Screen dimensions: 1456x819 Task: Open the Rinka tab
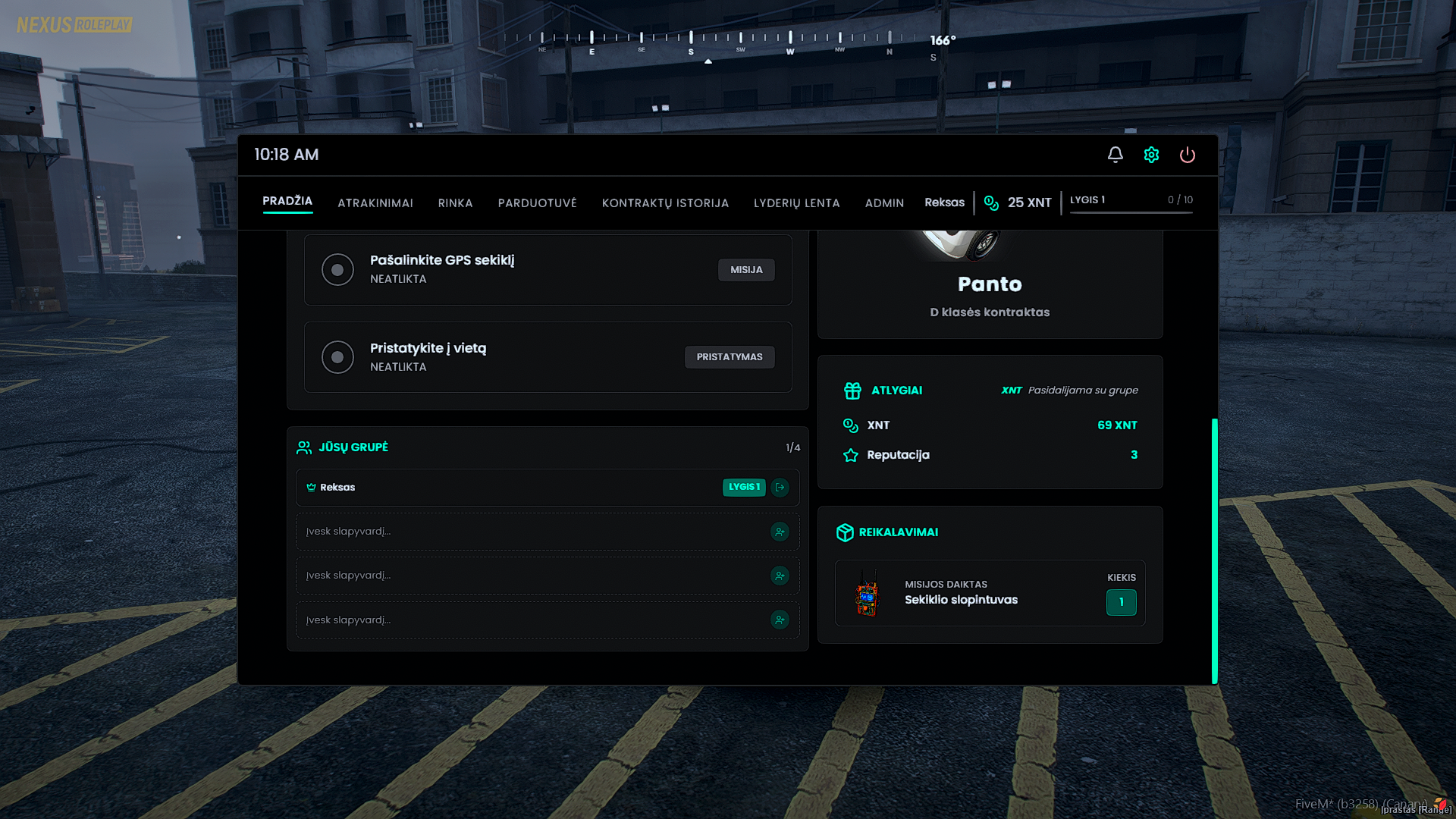pyautogui.click(x=455, y=203)
